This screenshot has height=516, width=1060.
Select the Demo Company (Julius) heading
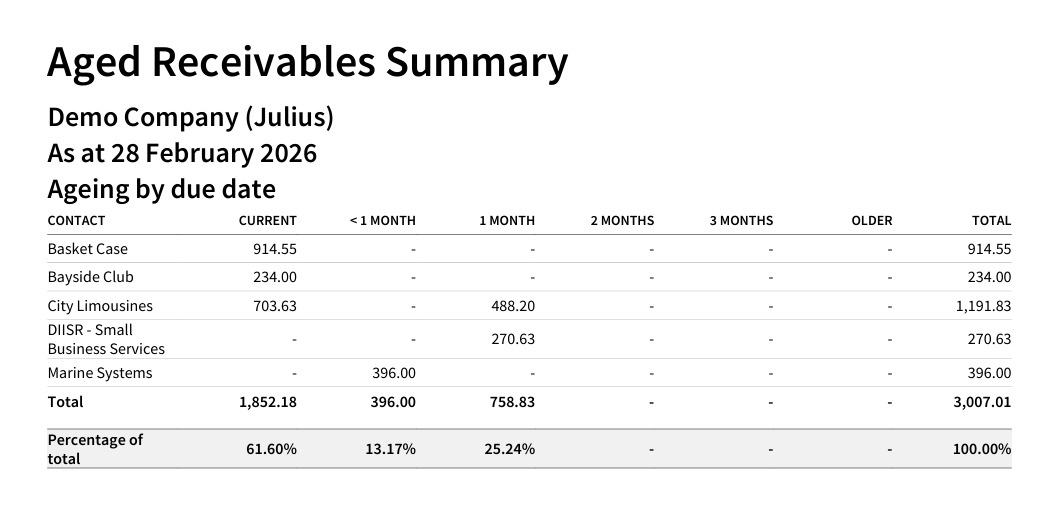coord(190,117)
